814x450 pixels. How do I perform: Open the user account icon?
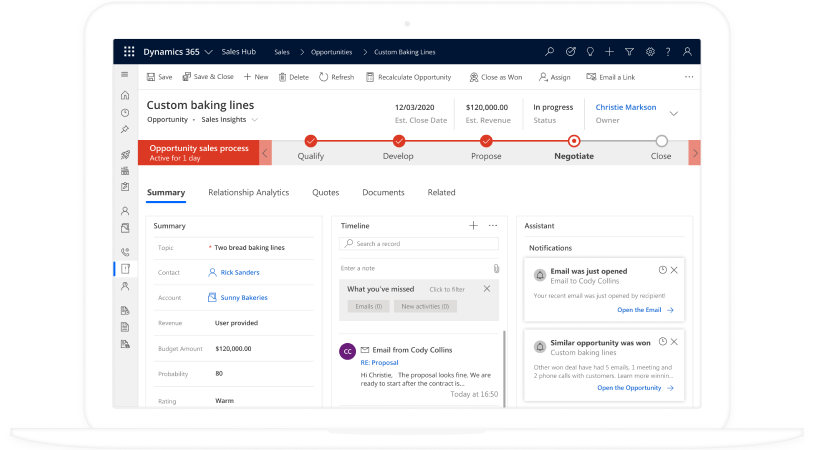point(687,51)
